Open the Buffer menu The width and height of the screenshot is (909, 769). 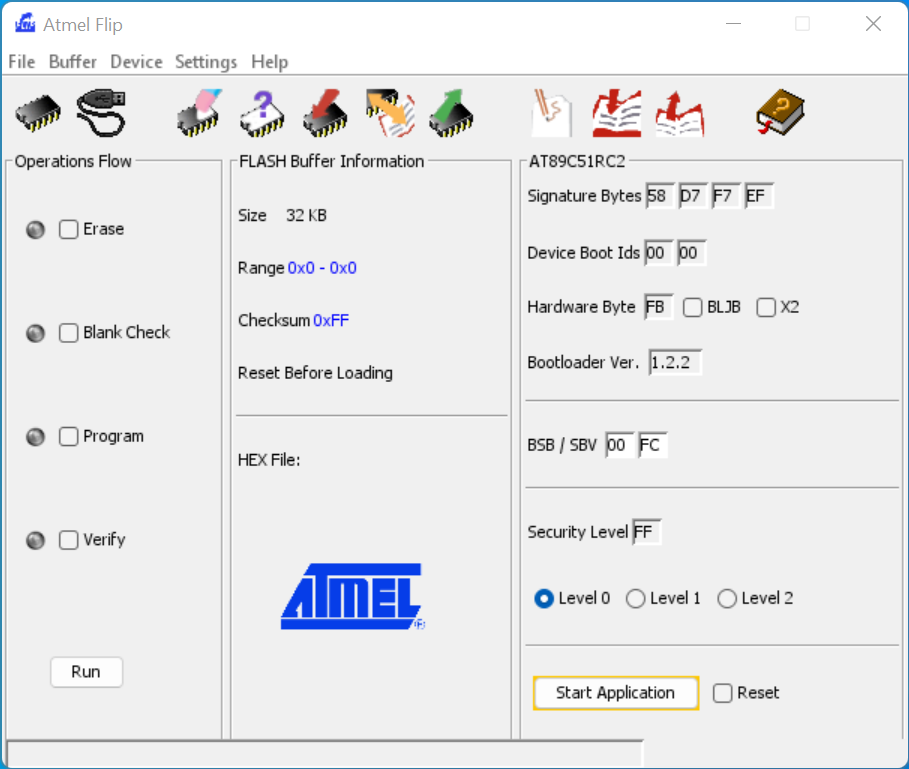(72, 61)
